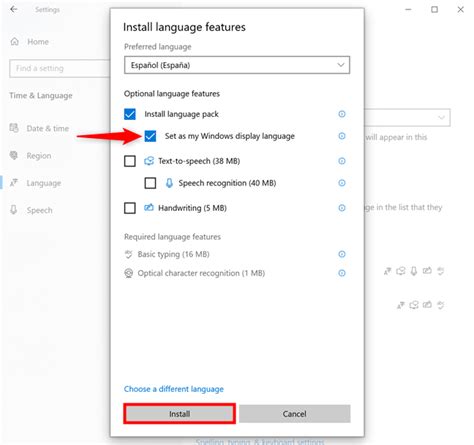This screenshot has width=474, height=445.
Task: Open Date & time settings page
Action: point(48,128)
